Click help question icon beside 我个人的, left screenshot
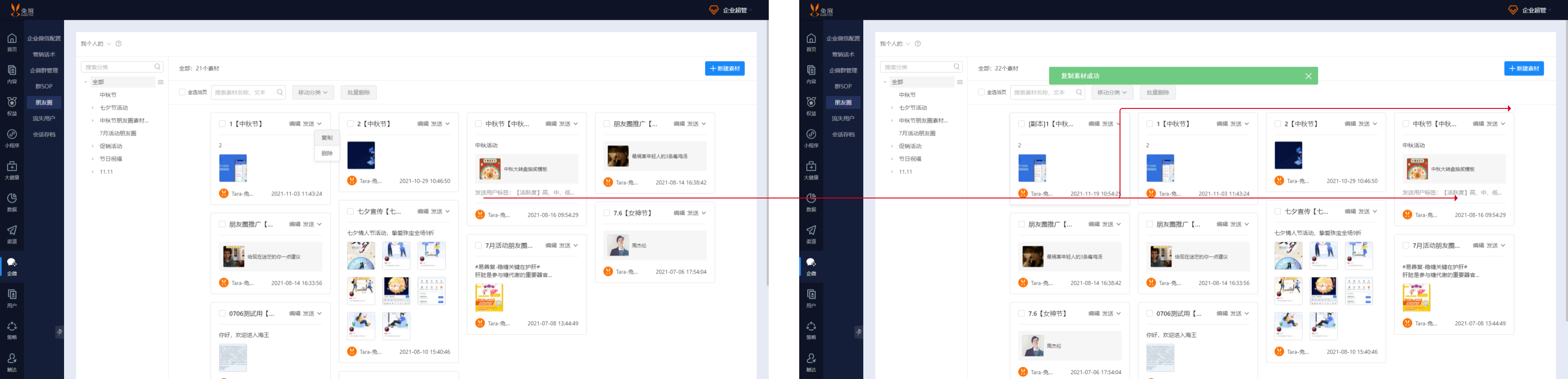The image size is (1568, 379). (119, 44)
